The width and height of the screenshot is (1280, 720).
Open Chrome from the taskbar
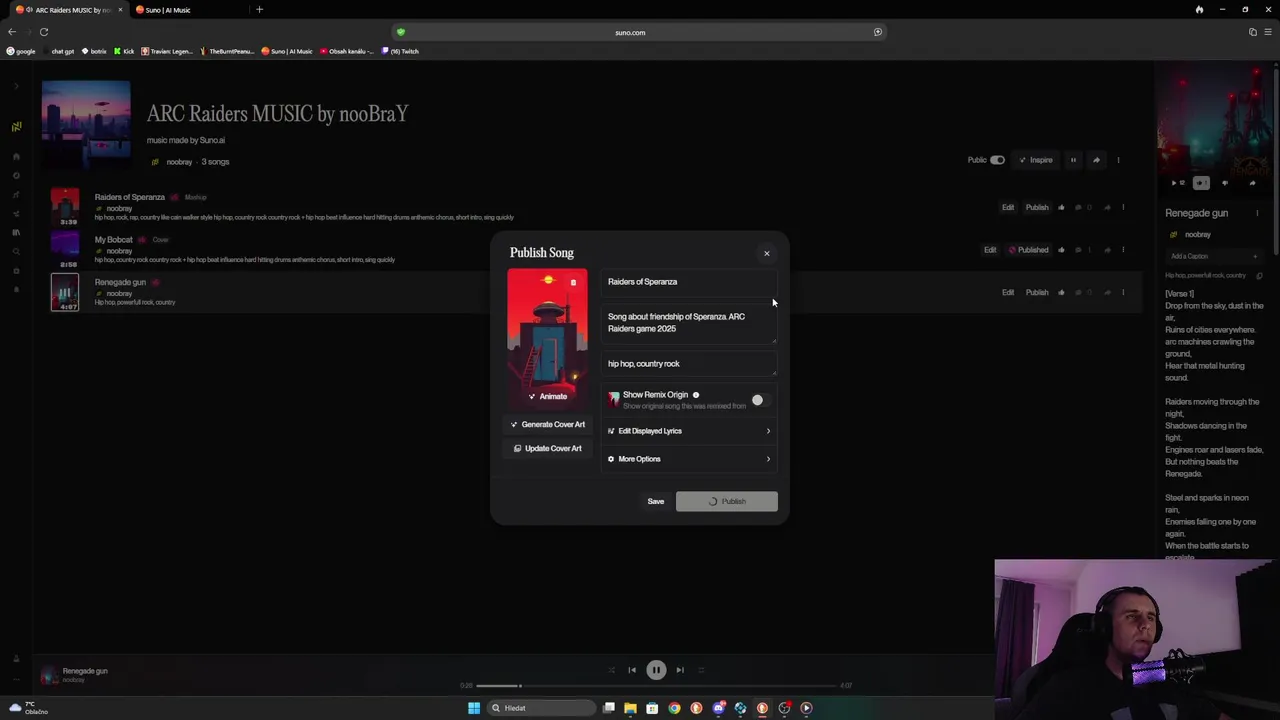(x=674, y=708)
